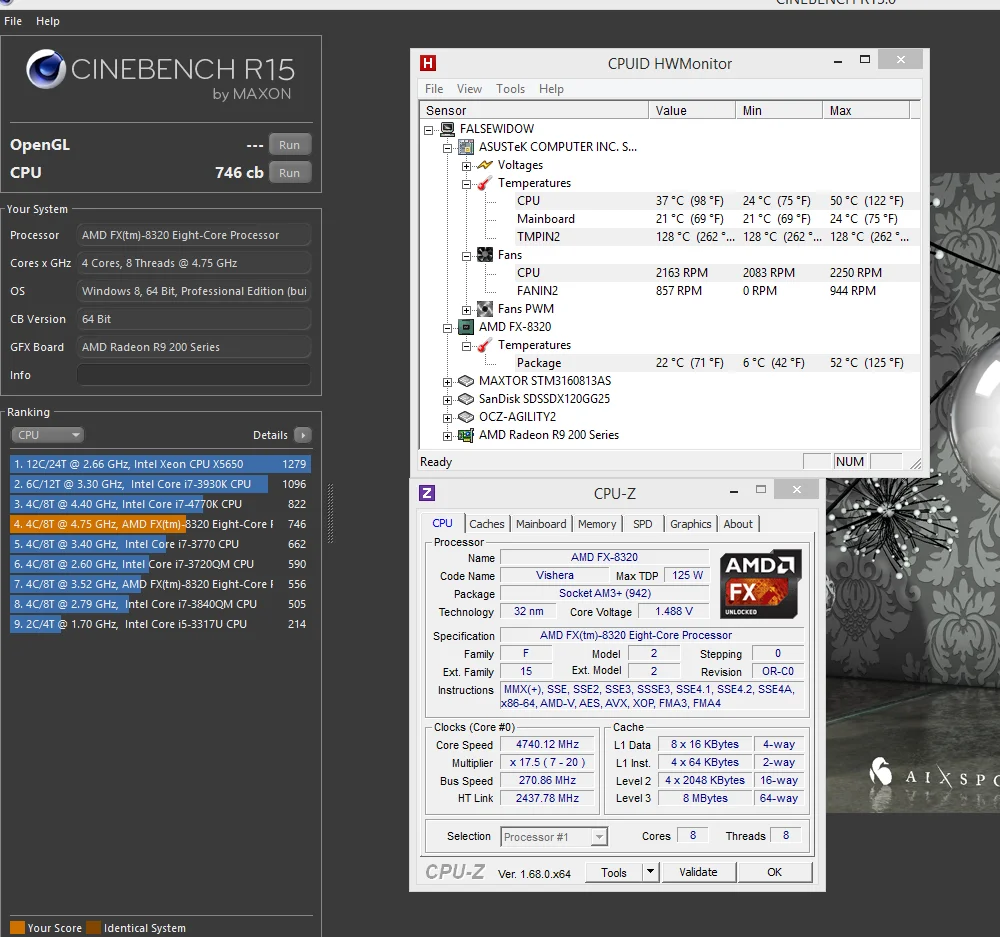Click the Fans PWM fan icon
Screen dimensions: 1000x937
485,309
